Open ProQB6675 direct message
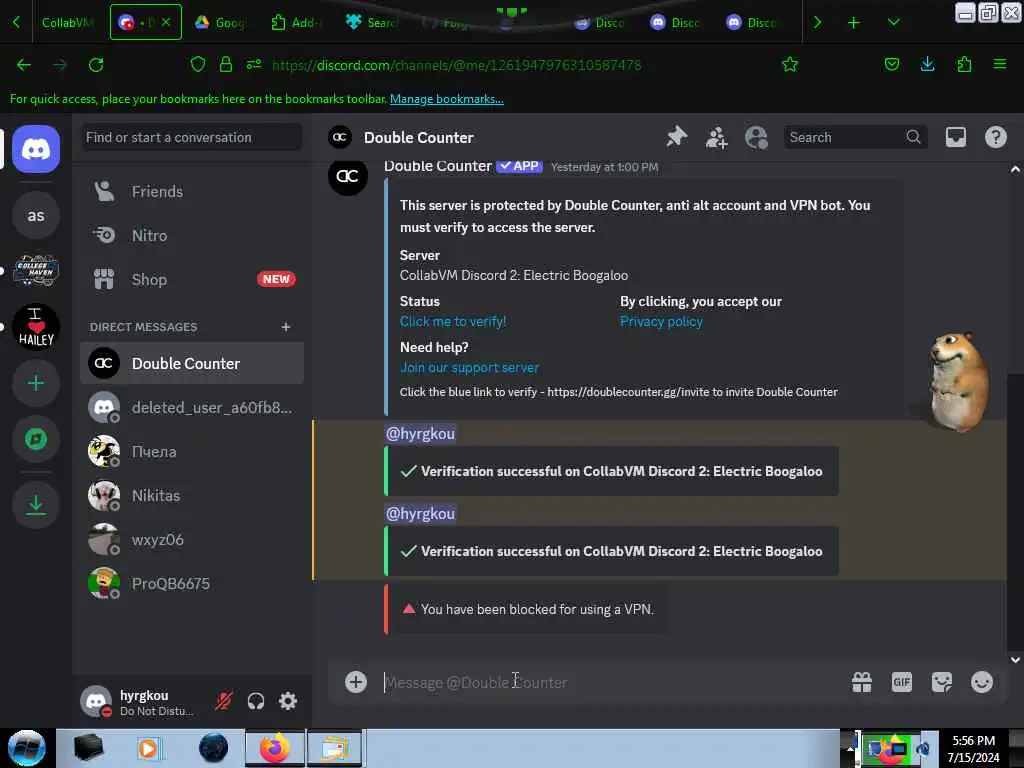Screen dimensions: 1024x768 pyautogui.click(x=192, y=584)
